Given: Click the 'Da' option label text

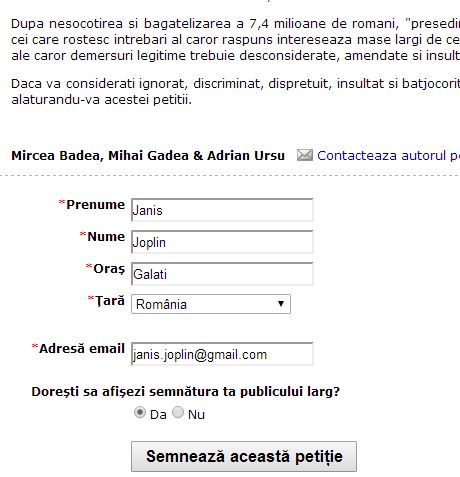Looking at the screenshot, I should point(158,415).
